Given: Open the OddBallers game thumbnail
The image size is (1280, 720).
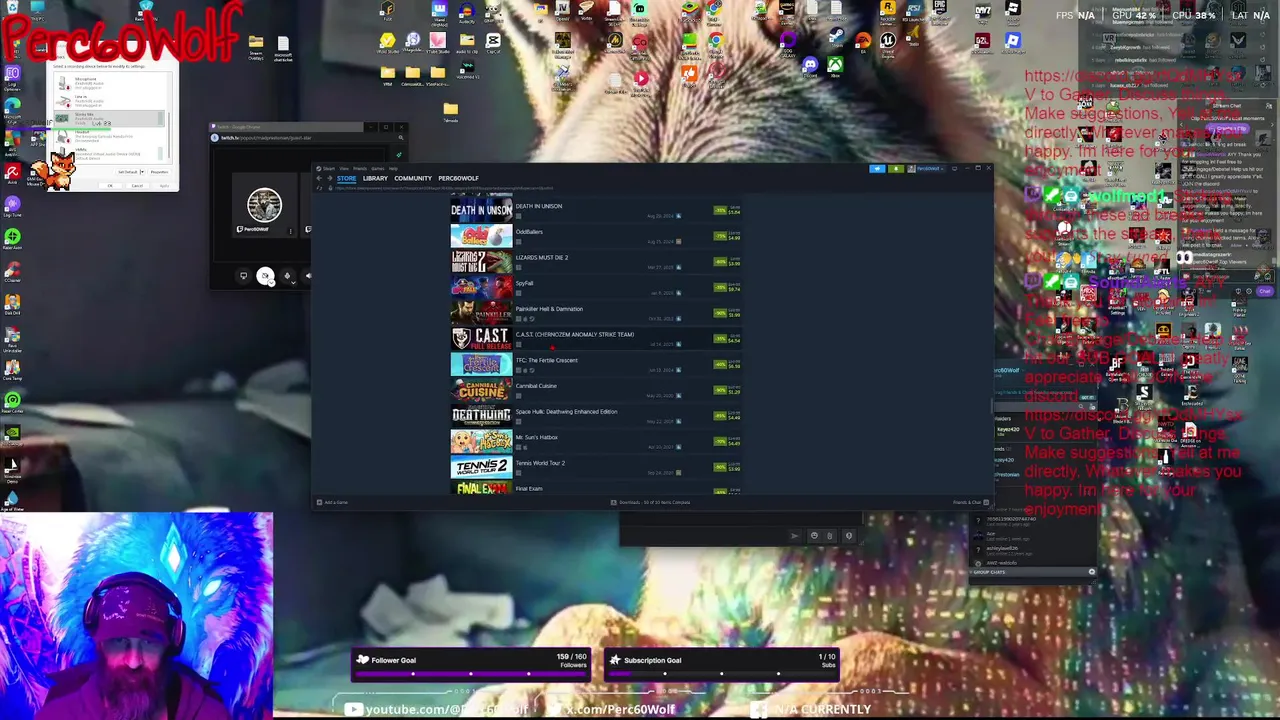Looking at the screenshot, I should 481,235.
